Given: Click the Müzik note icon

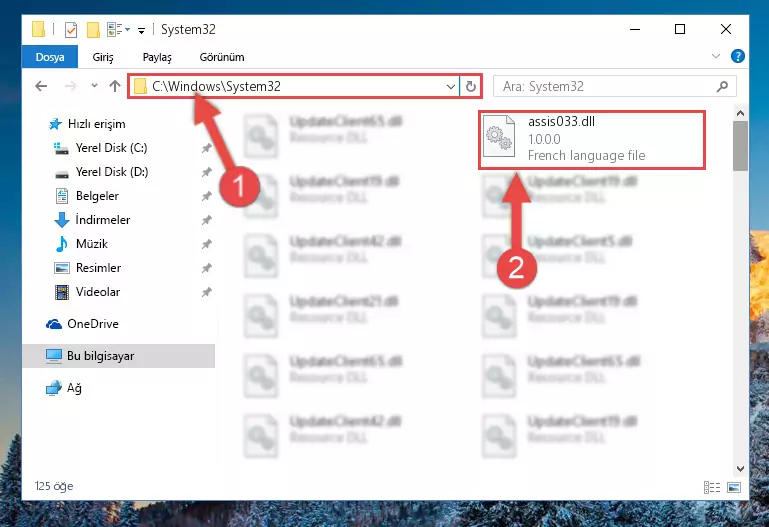Looking at the screenshot, I should tap(62, 244).
